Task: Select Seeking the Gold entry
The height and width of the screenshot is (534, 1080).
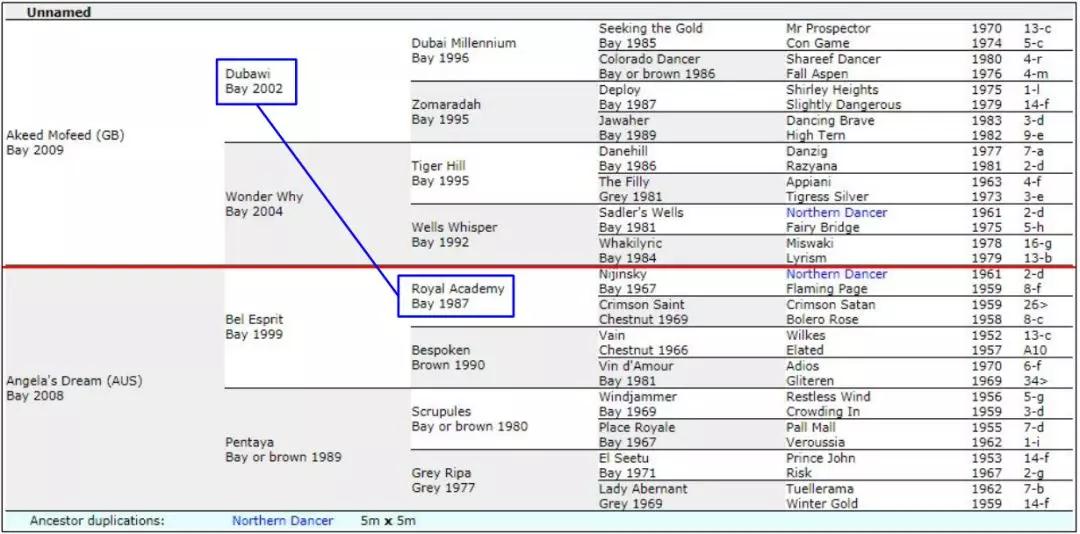Action: (x=650, y=28)
